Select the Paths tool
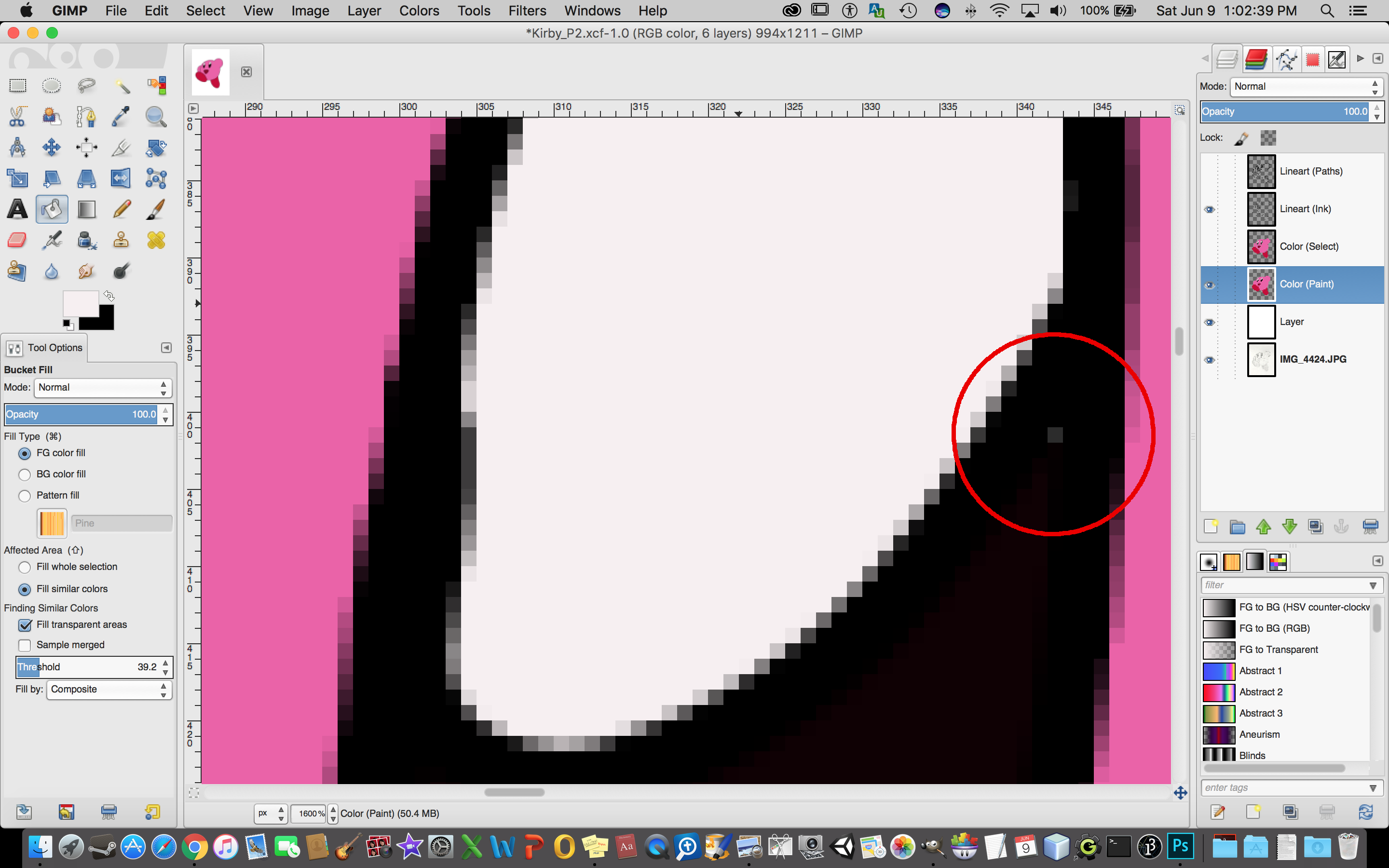 [x=87, y=117]
